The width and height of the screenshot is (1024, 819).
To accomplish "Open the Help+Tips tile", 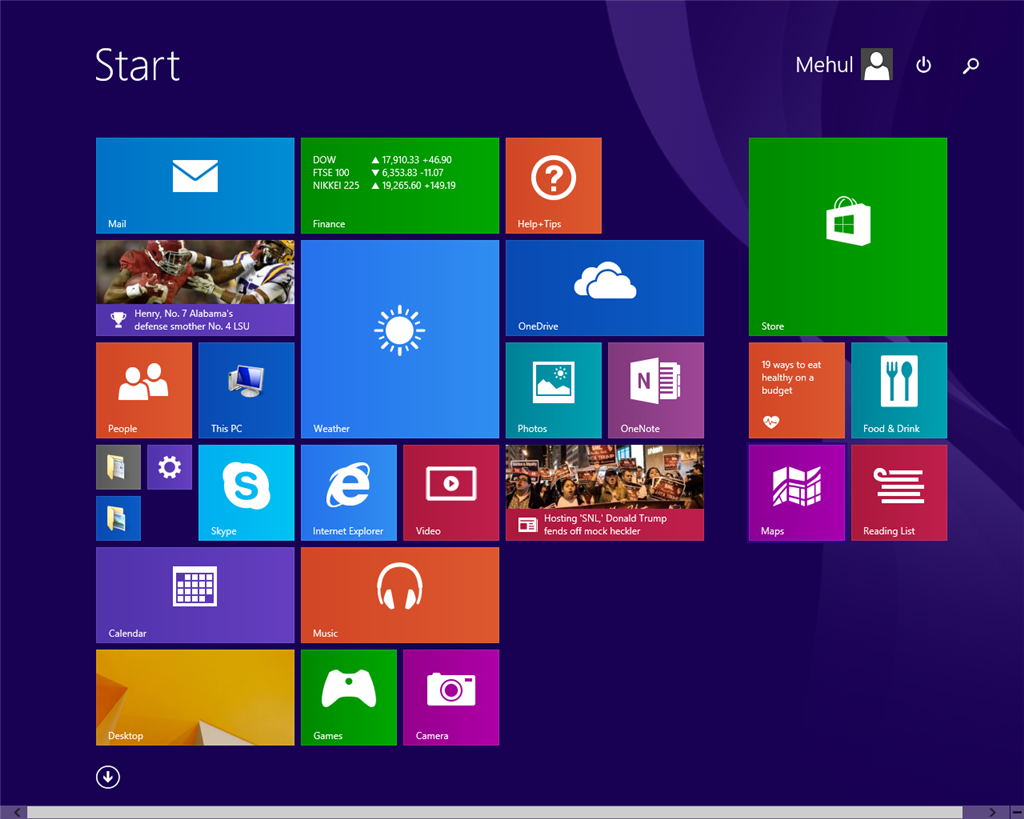I will (553, 185).
